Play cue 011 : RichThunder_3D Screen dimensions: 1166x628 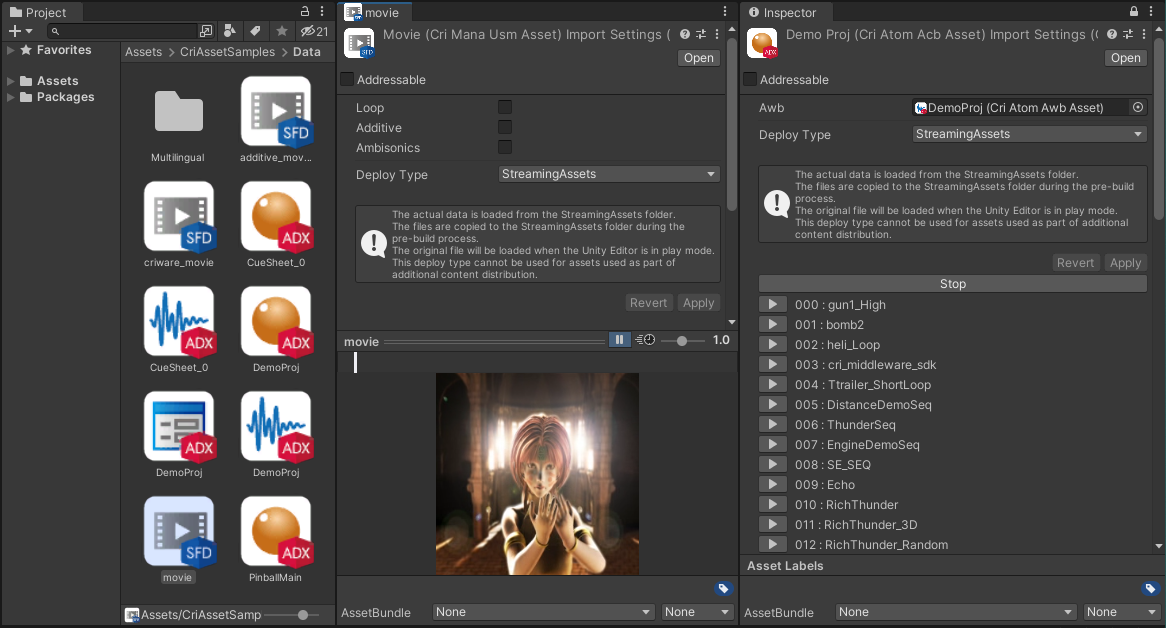tap(773, 525)
